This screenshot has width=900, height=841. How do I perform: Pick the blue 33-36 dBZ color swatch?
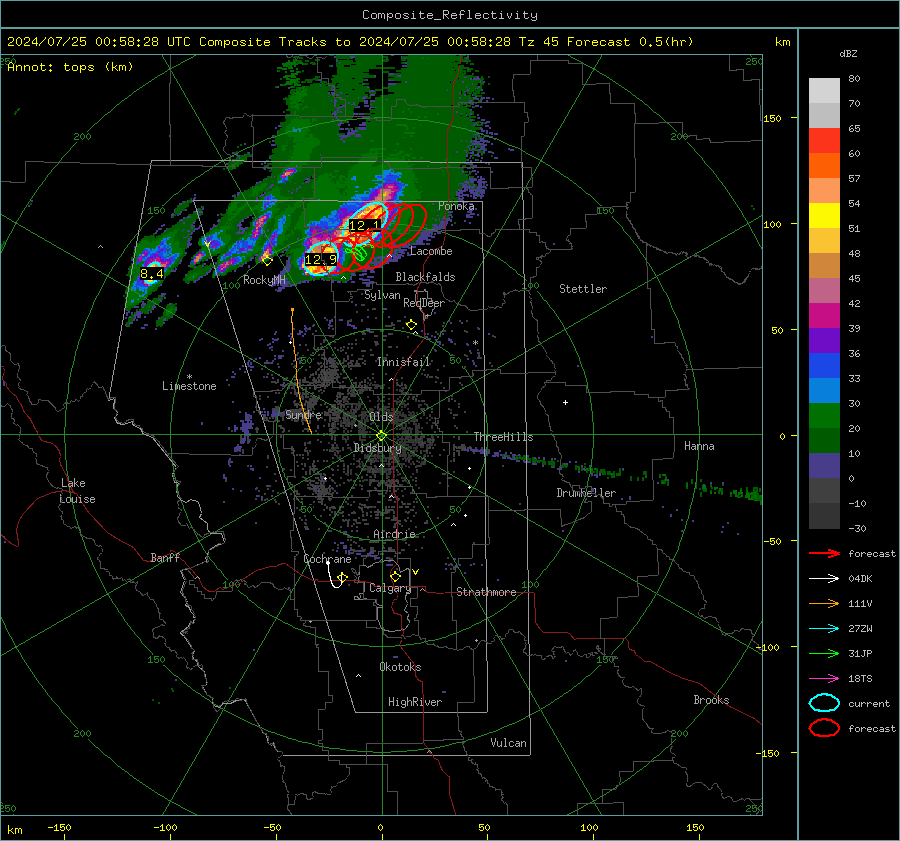(824, 366)
